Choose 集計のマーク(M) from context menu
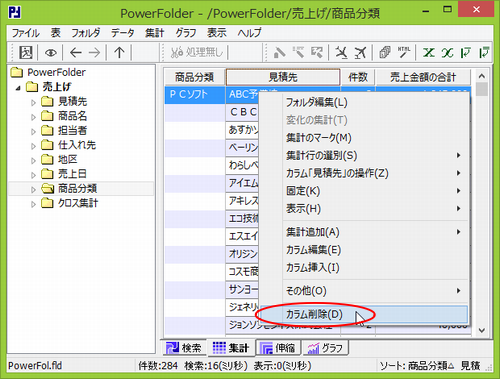The height and width of the screenshot is (379, 500). coord(364,138)
